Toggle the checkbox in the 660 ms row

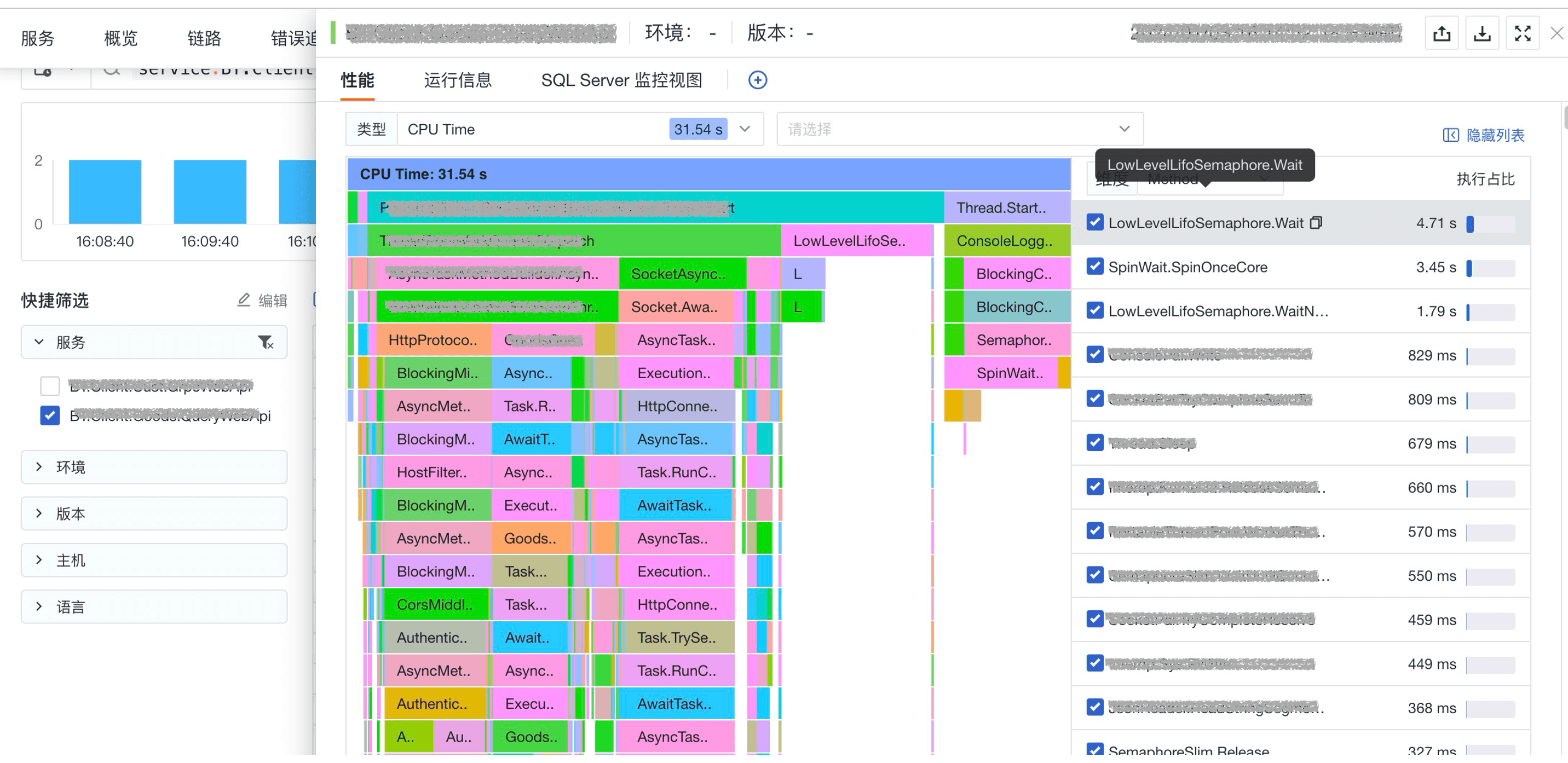point(1094,487)
